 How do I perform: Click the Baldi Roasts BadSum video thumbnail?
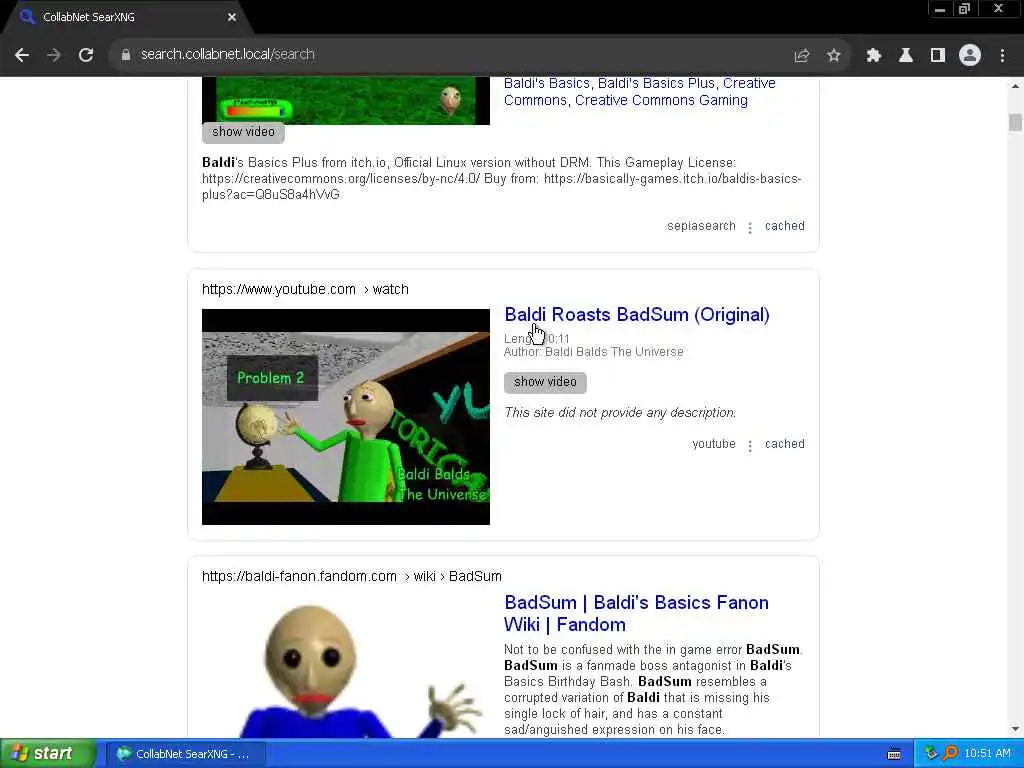[345, 417]
